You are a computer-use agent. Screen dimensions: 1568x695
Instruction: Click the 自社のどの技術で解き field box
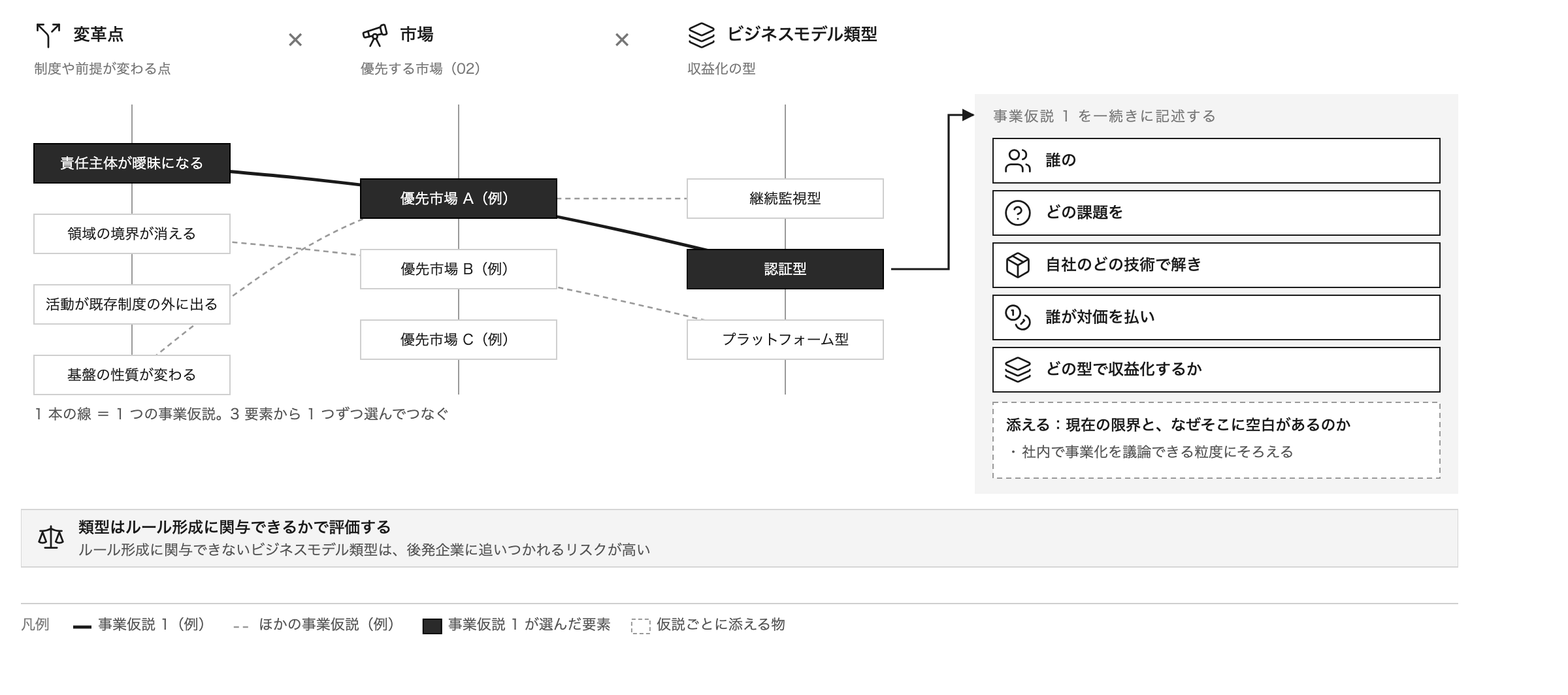coord(1217,265)
